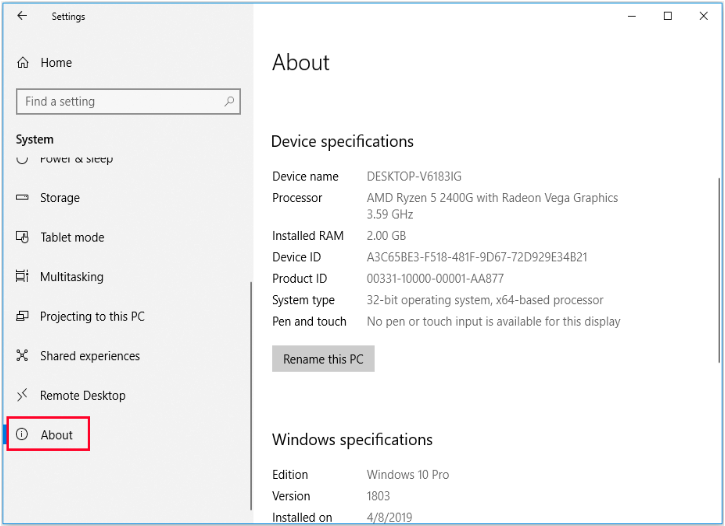The image size is (725, 526).
Task: Select the Tablet mode icon
Action: click(x=22, y=238)
